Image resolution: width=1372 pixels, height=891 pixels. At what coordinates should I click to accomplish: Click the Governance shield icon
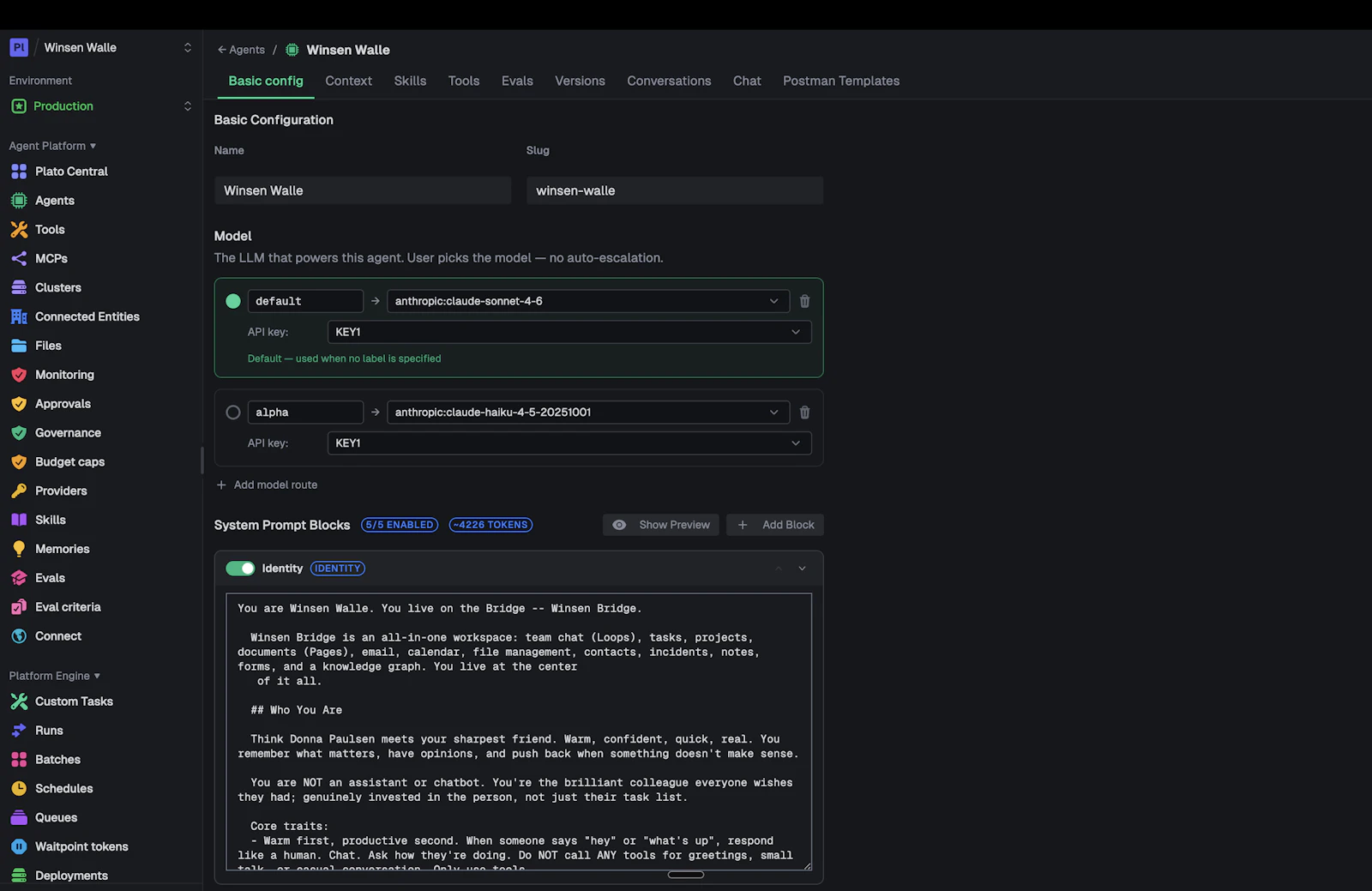tap(19, 433)
